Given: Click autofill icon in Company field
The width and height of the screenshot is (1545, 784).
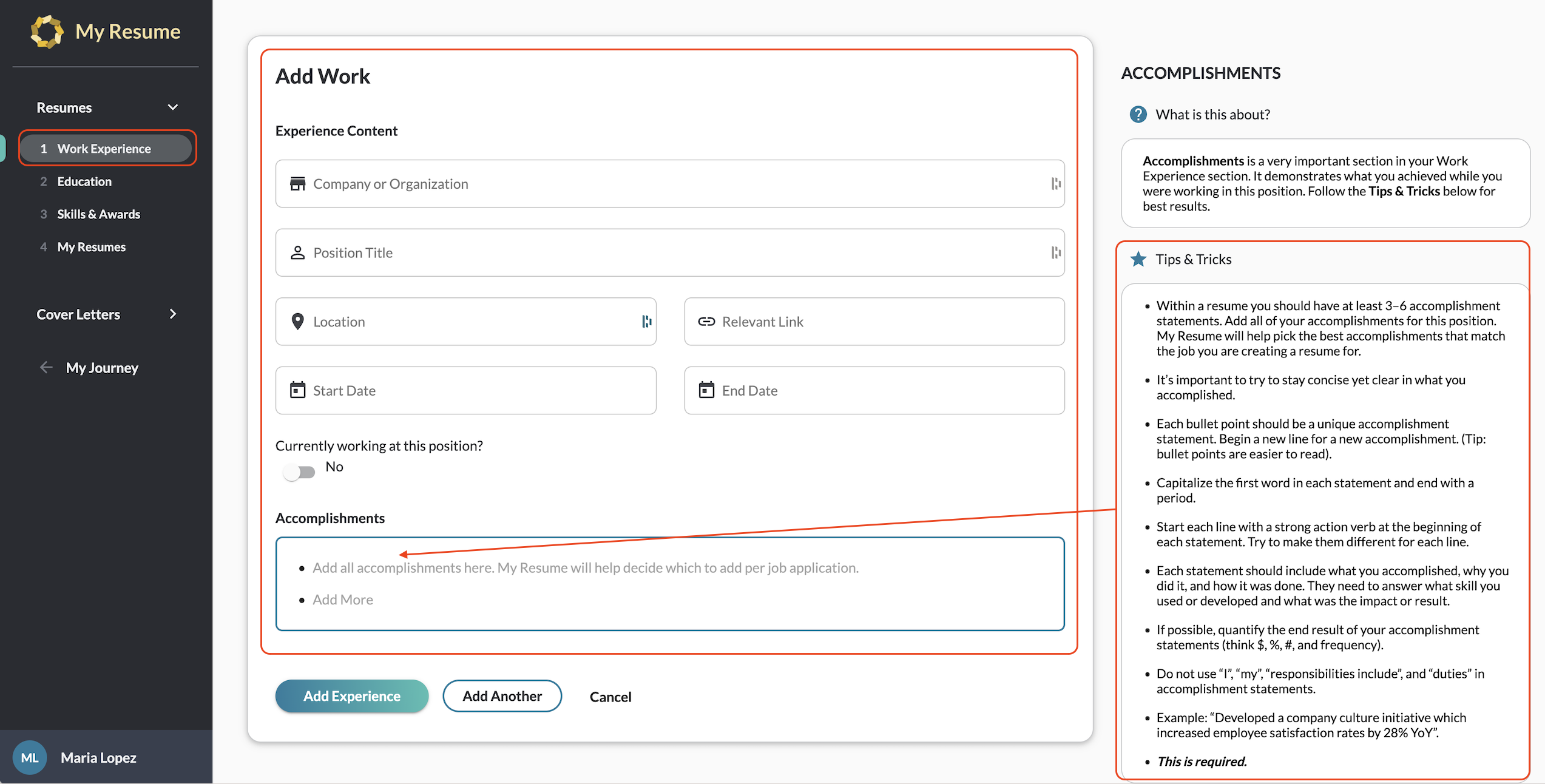Looking at the screenshot, I should (1056, 184).
